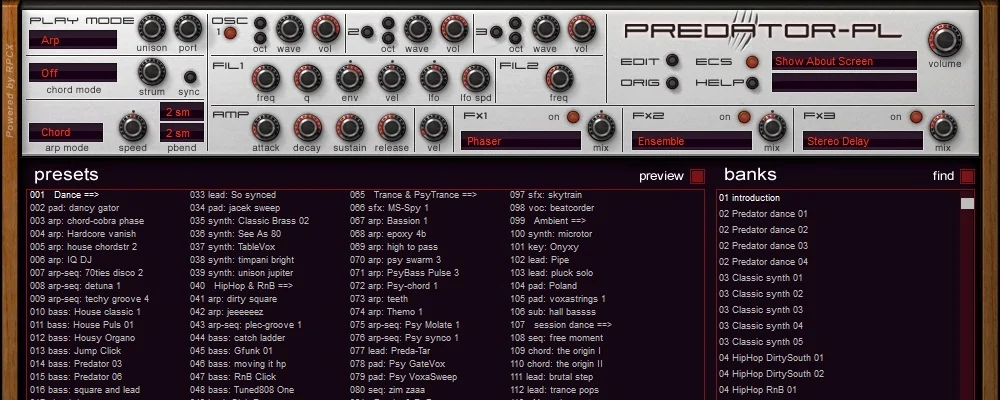1000x400 pixels.
Task: Open the upper pbend 2 sm selector
Action: tap(182, 112)
